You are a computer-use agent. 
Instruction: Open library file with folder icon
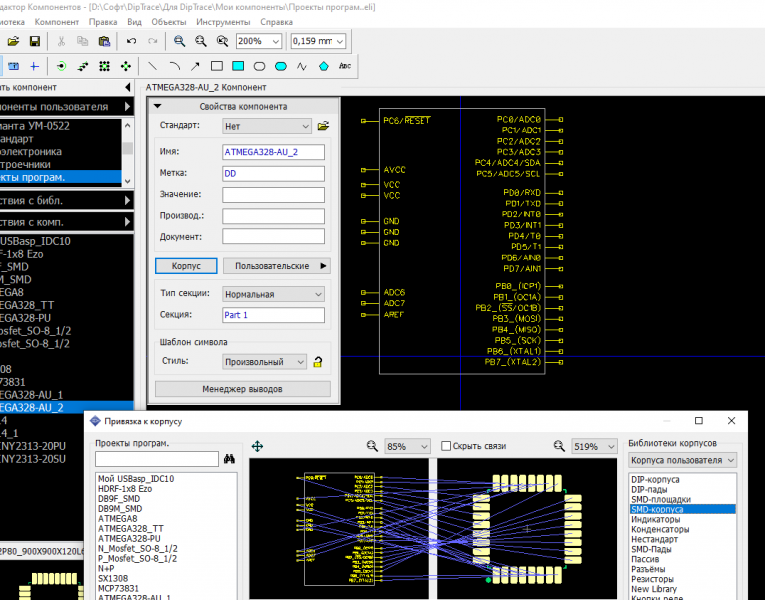(13, 41)
